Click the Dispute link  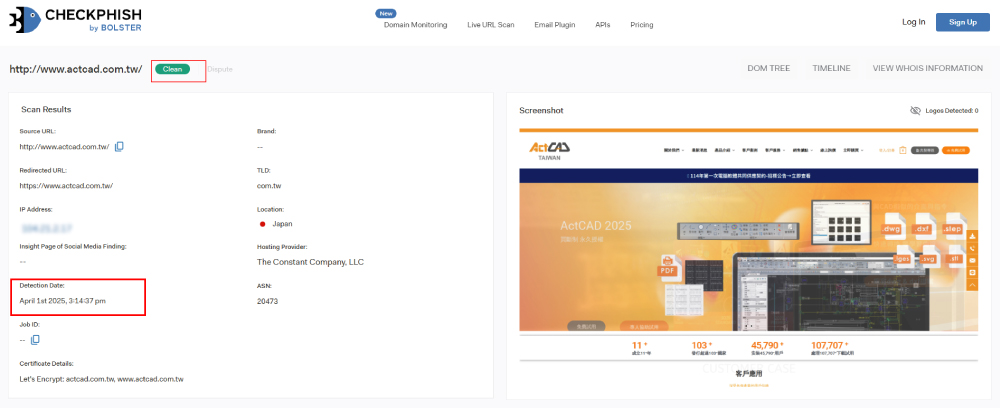[x=220, y=69]
